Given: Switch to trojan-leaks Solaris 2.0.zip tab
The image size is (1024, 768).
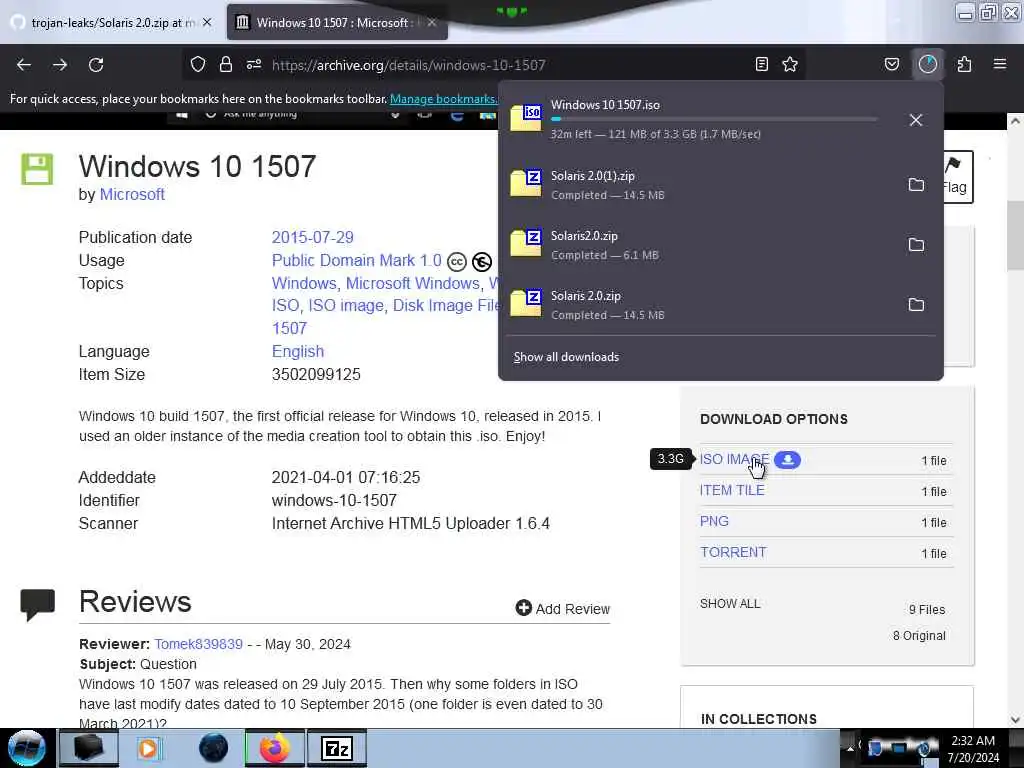Looking at the screenshot, I should [112, 23].
